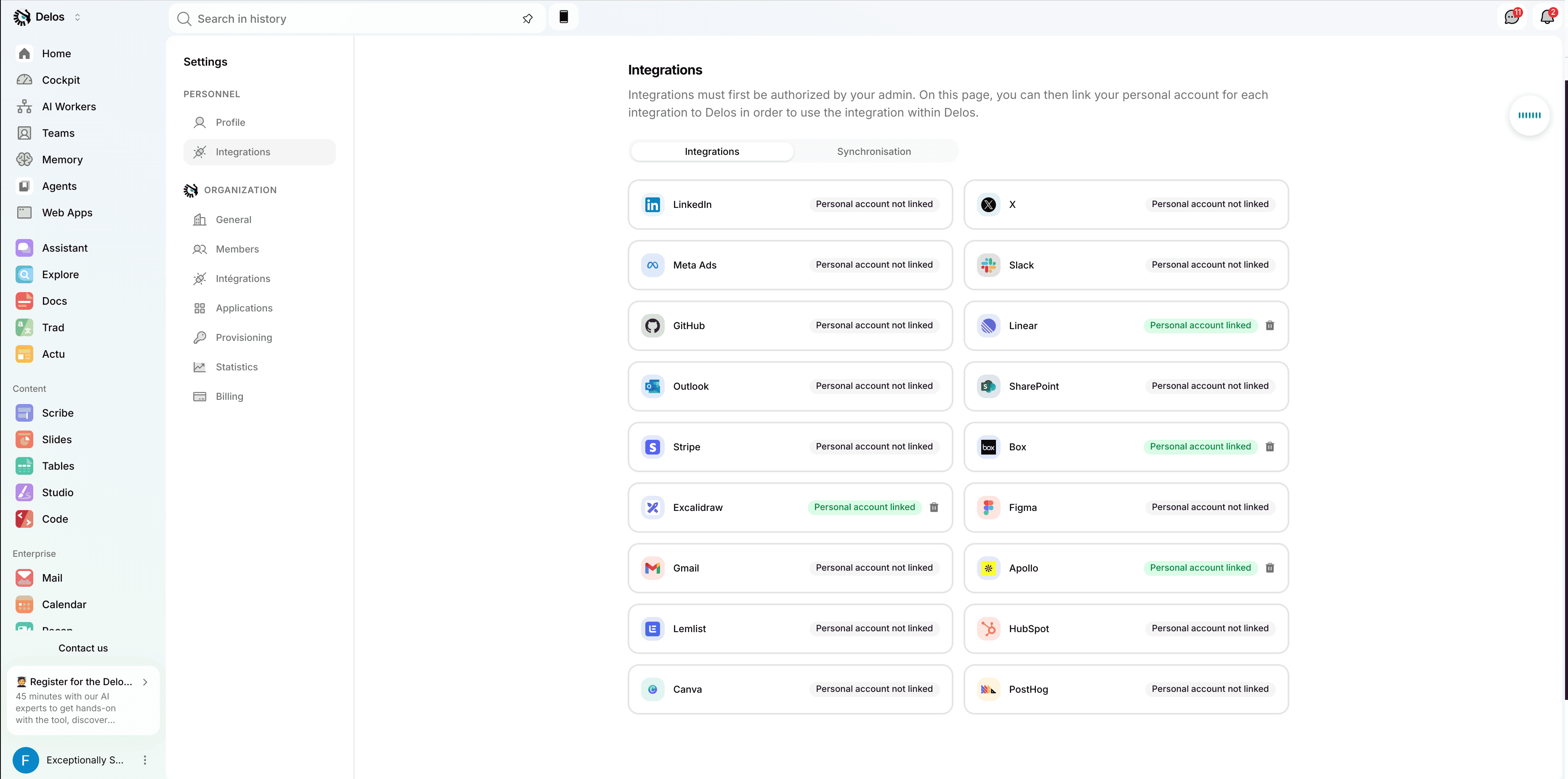Open the Provisioning settings page

tap(259, 338)
